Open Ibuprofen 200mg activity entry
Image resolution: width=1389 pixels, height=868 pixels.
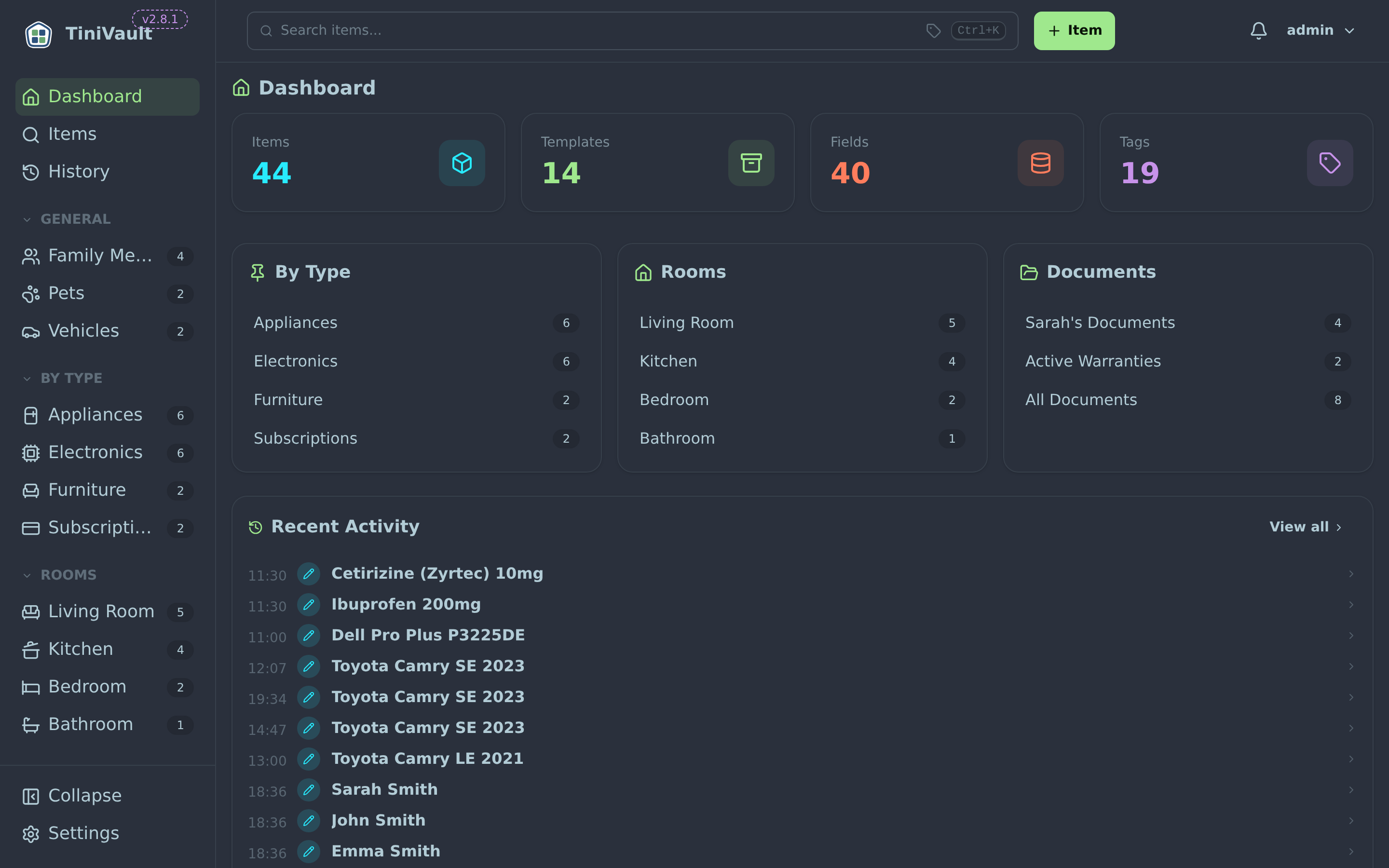[802, 605]
